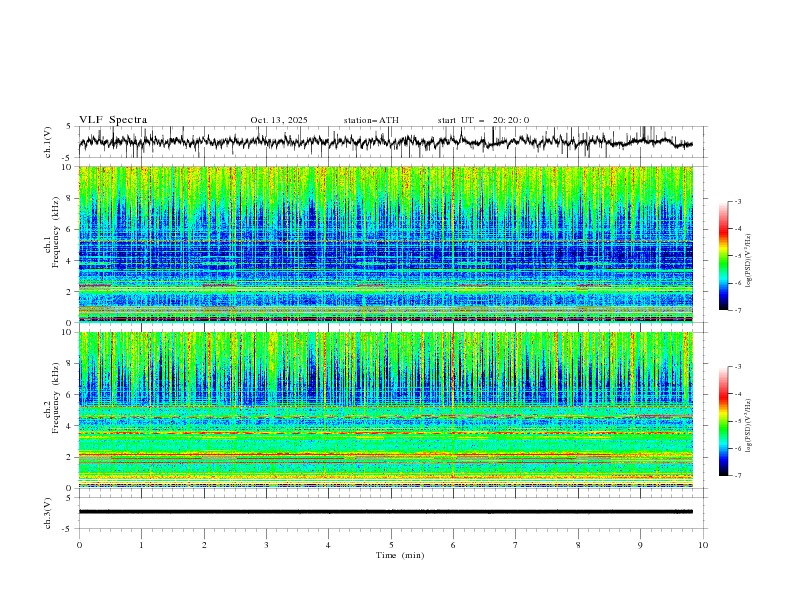
Task: Click the "8" kHz tick on ch.2 axis
Action: click(x=71, y=364)
